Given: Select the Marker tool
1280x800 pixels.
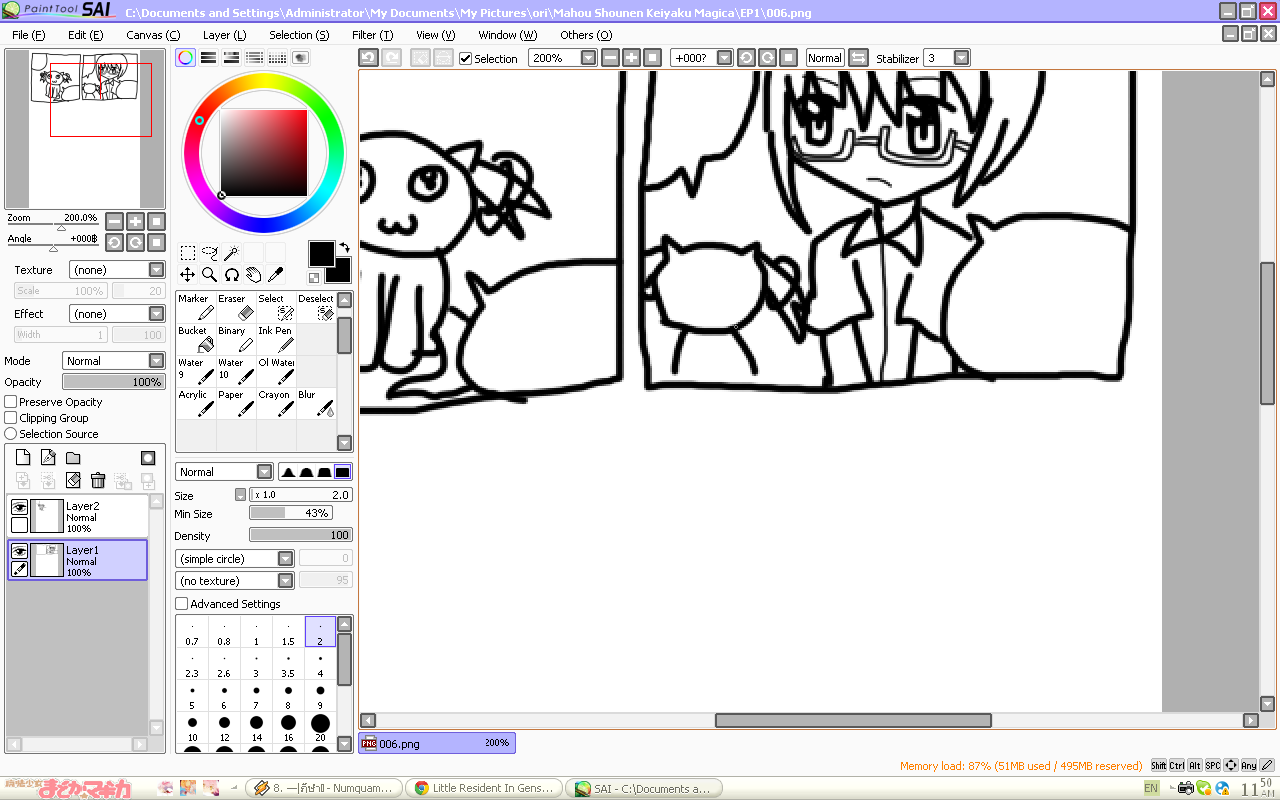Looking at the screenshot, I should (x=196, y=307).
